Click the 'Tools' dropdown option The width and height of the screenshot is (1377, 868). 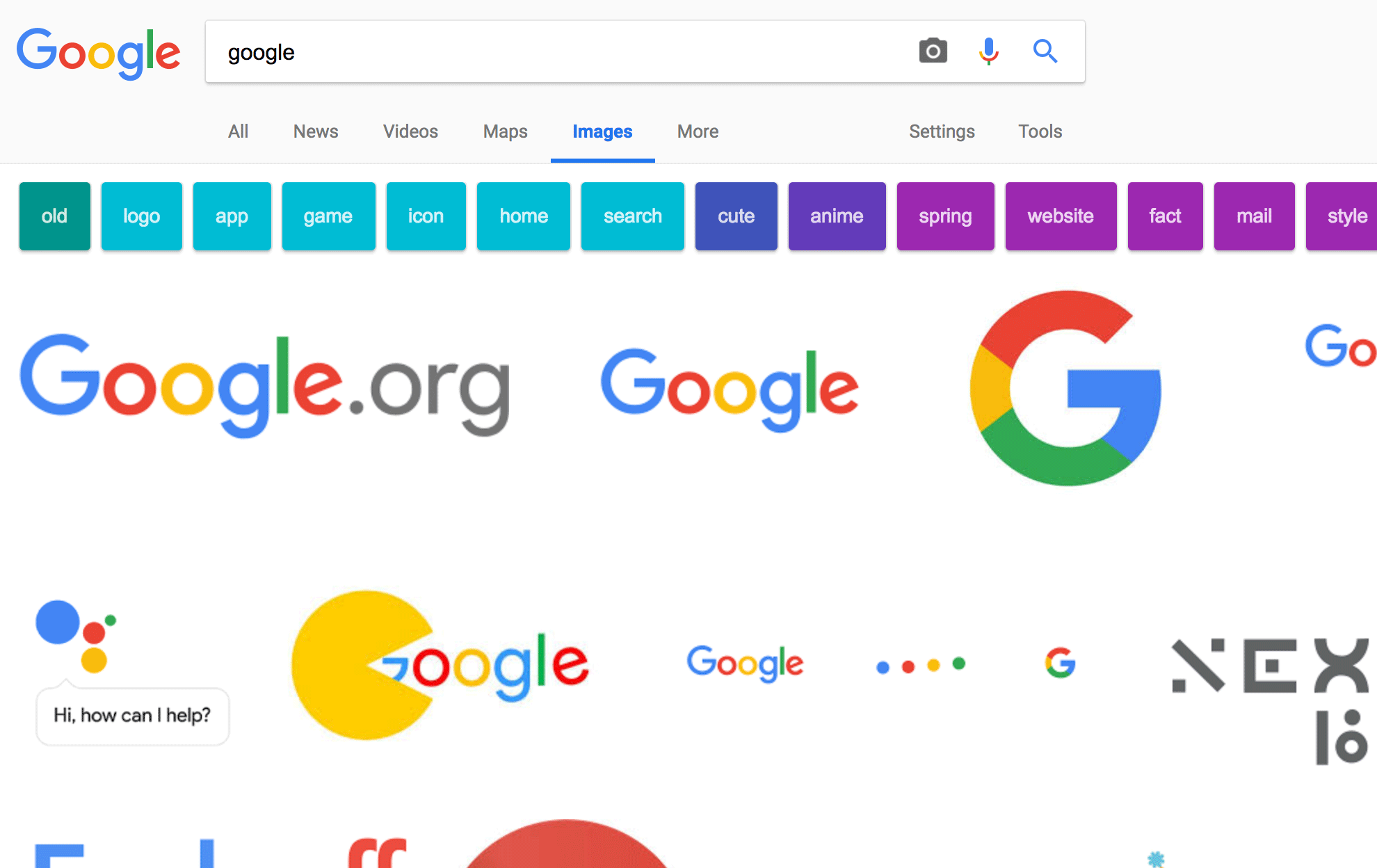coord(1039,131)
